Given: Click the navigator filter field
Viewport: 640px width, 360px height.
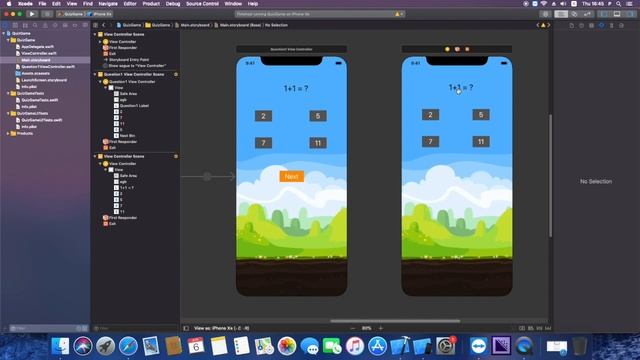Looking at the screenshot, I should (x=48, y=328).
